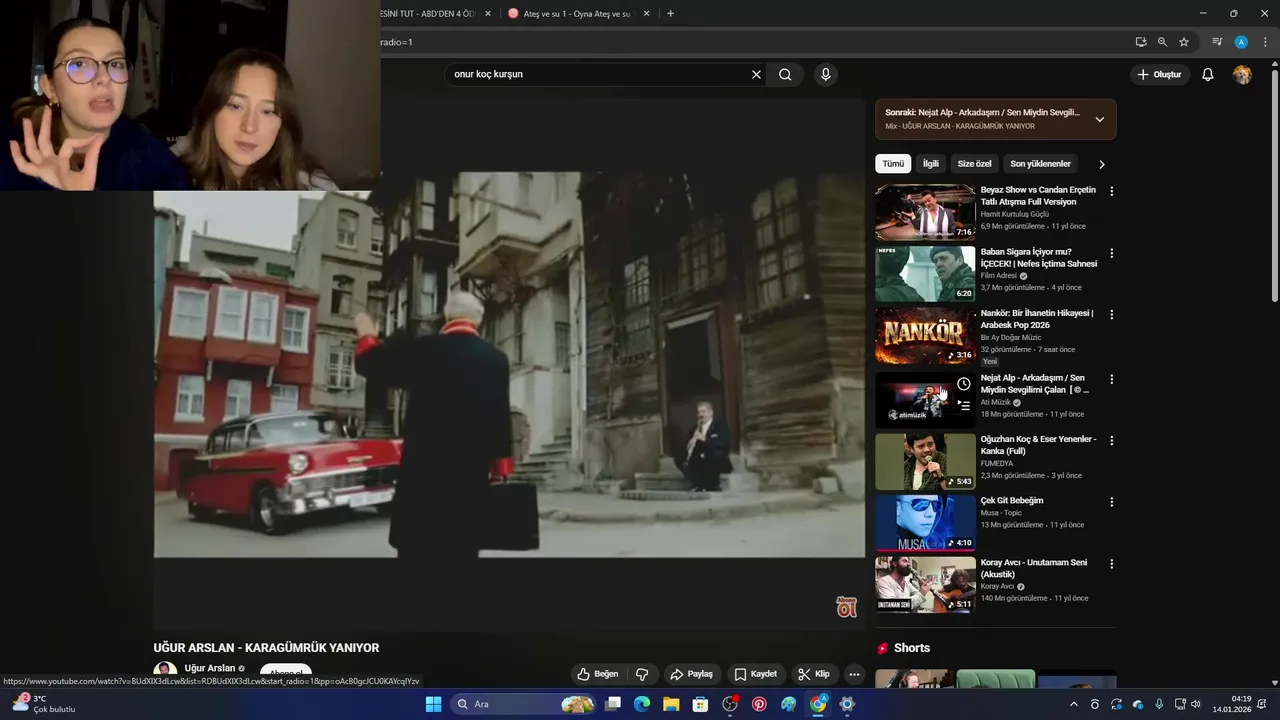The image size is (1280, 720).
Task: Expand the 'Sonraki: Nejat Alp' mix panel
Action: (1100, 119)
